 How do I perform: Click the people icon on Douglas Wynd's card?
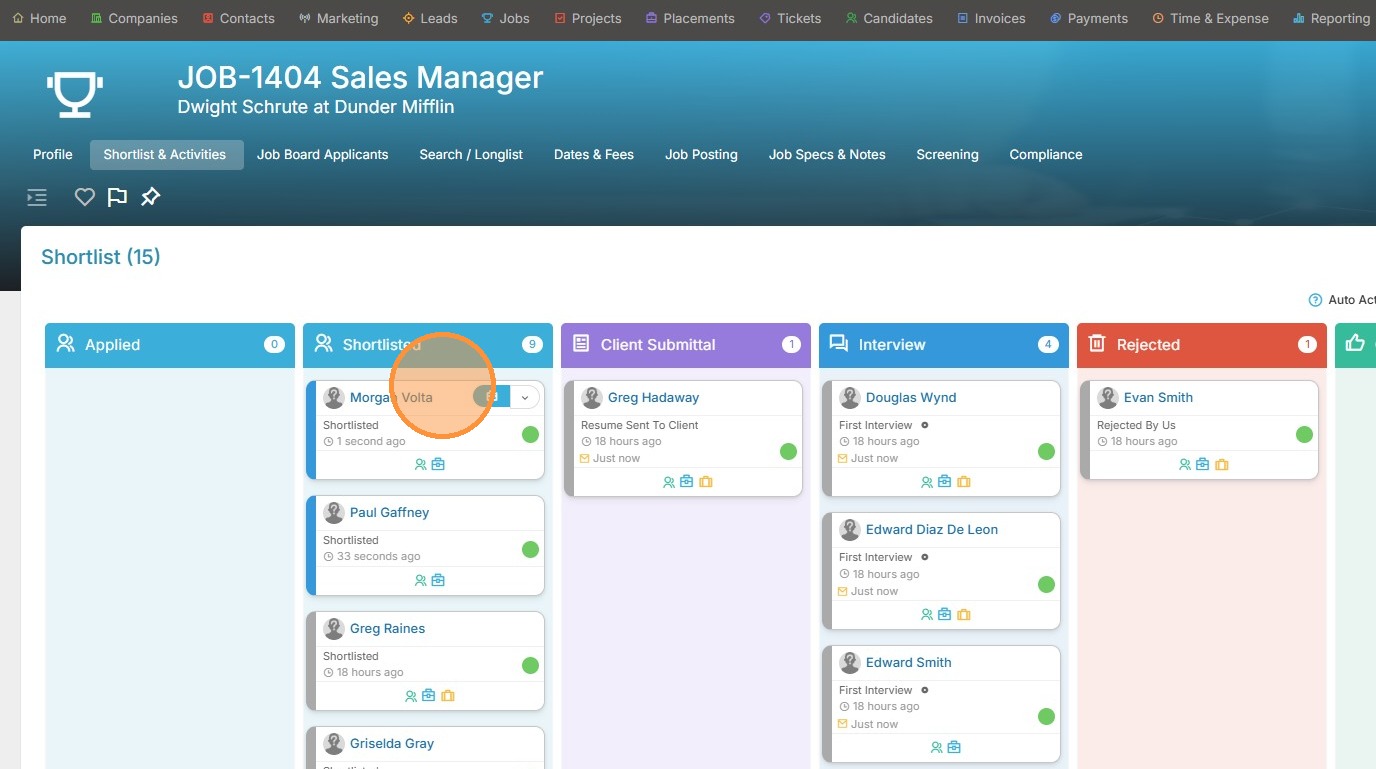[927, 482]
